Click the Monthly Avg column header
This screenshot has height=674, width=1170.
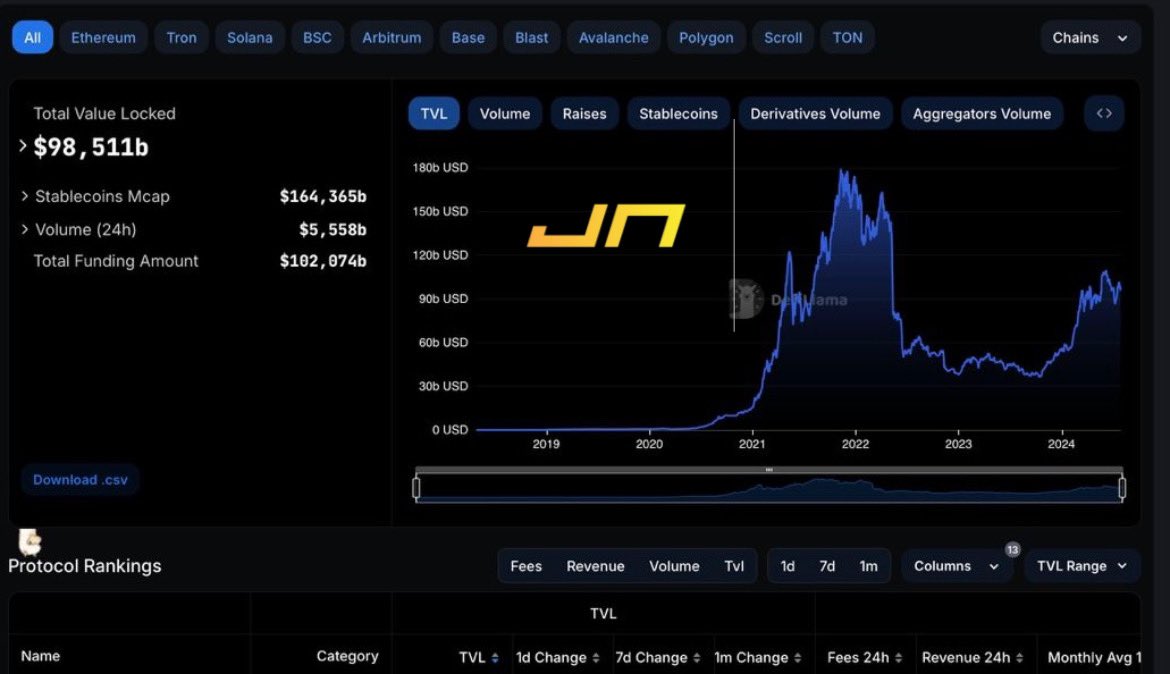[x=1094, y=658]
